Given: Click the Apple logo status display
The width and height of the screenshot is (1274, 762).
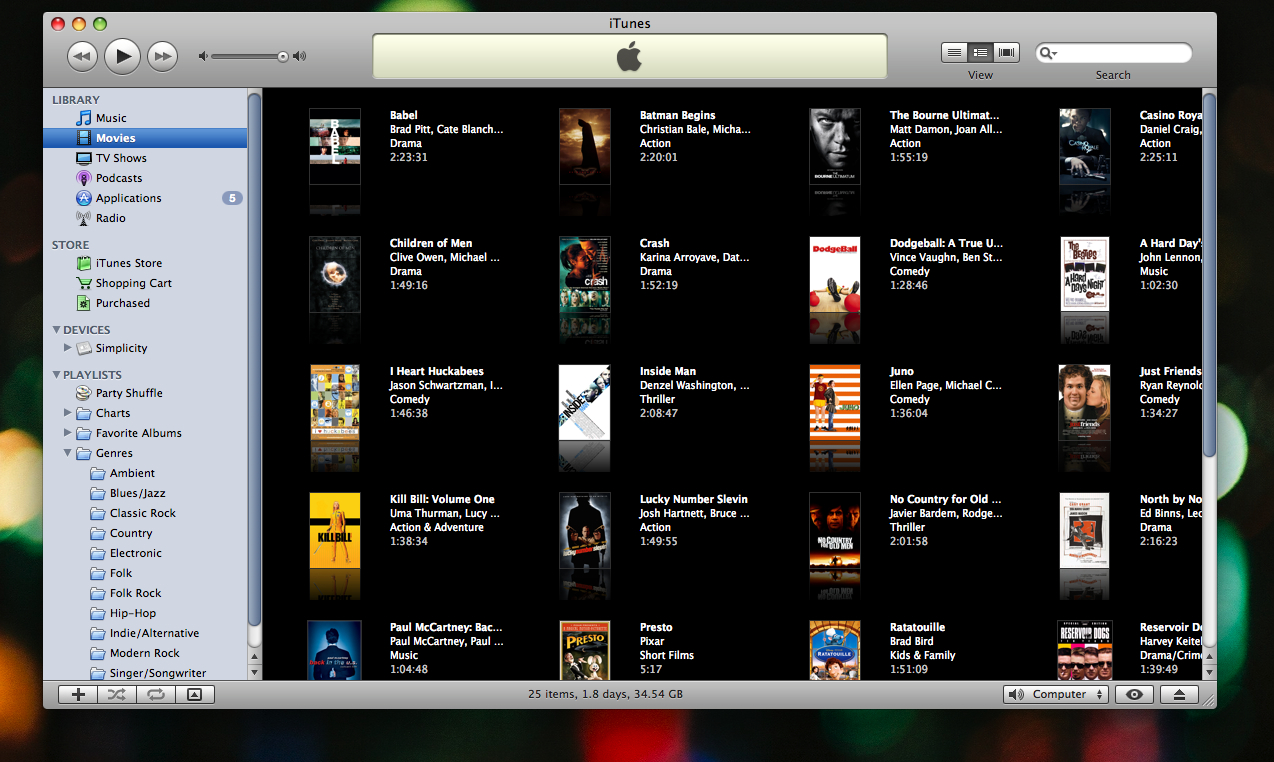Looking at the screenshot, I should [x=629, y=56].
